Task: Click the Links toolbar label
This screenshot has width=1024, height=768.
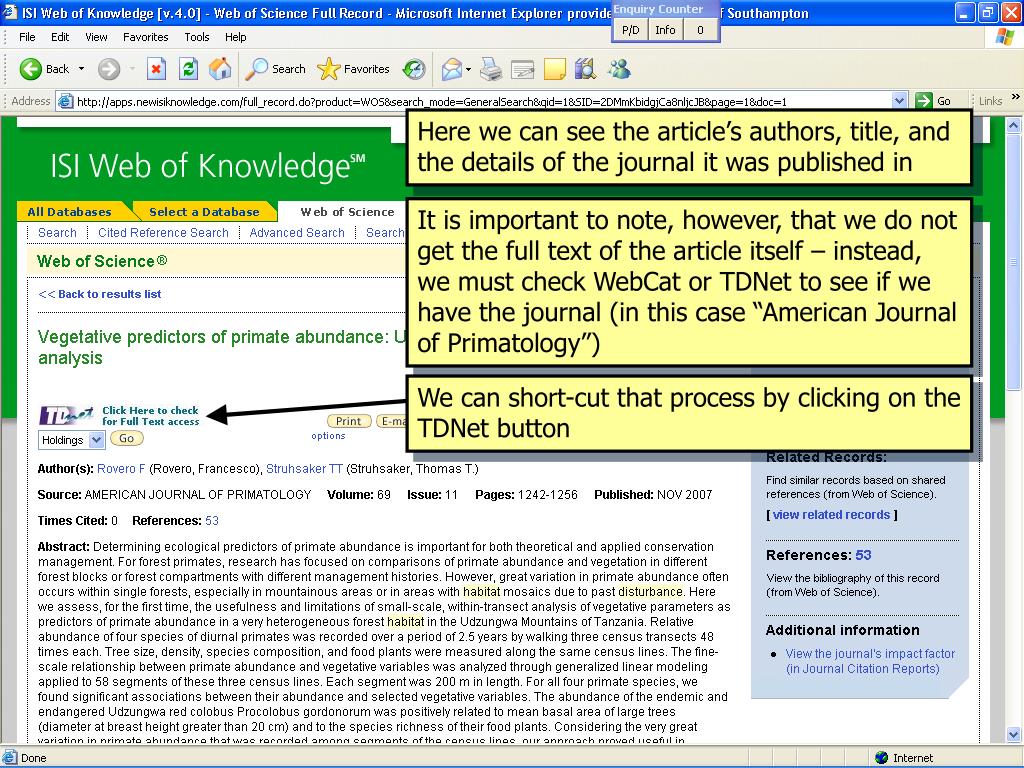Action: (x=990, y=101)
